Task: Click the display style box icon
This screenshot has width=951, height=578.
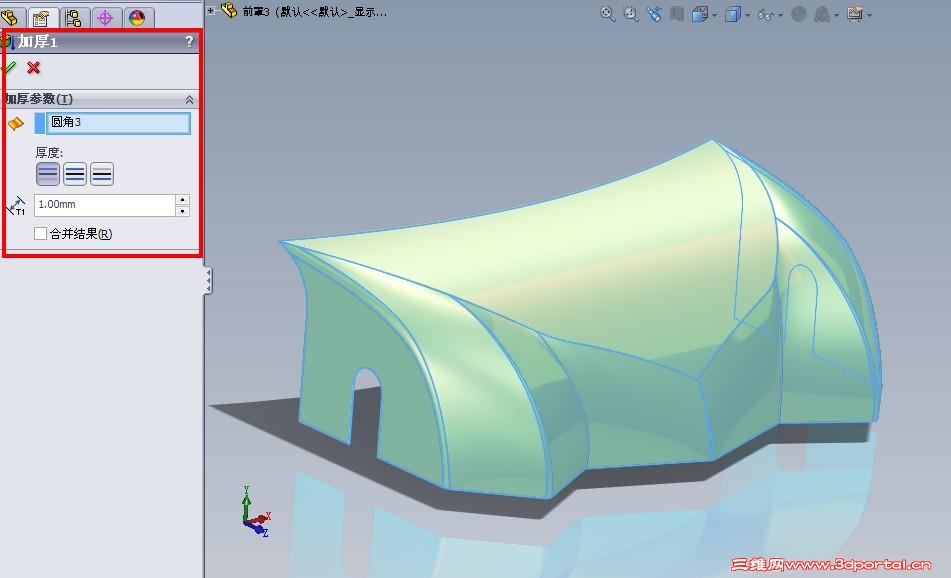Action: (733, 14)
